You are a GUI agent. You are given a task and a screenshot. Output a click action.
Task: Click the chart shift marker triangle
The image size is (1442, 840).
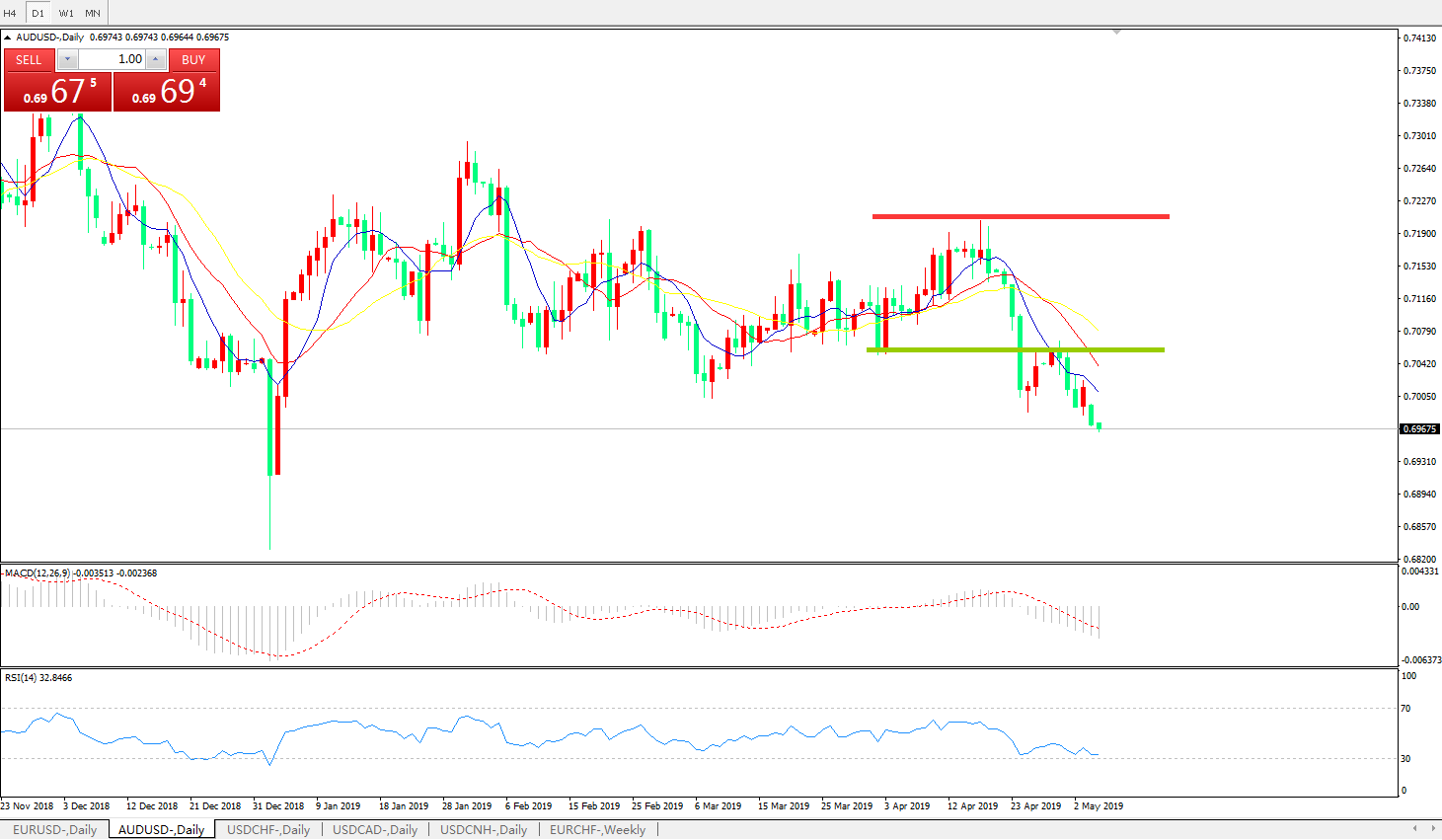1116,33
